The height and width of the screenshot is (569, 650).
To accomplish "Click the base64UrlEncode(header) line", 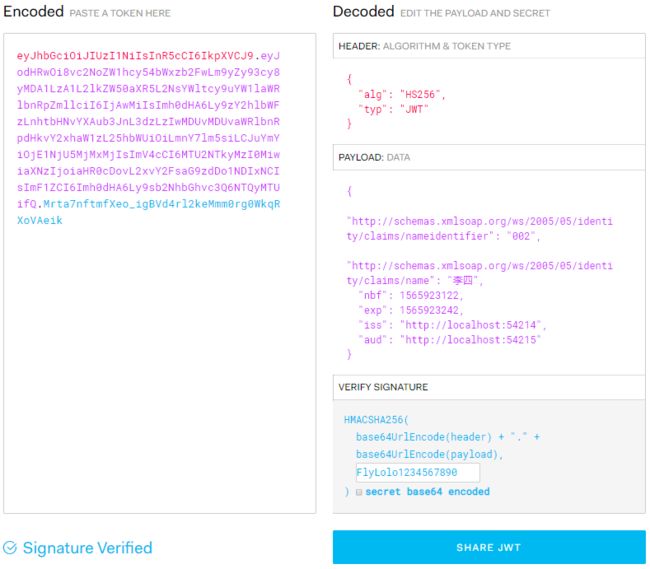I will pos(448,437).
